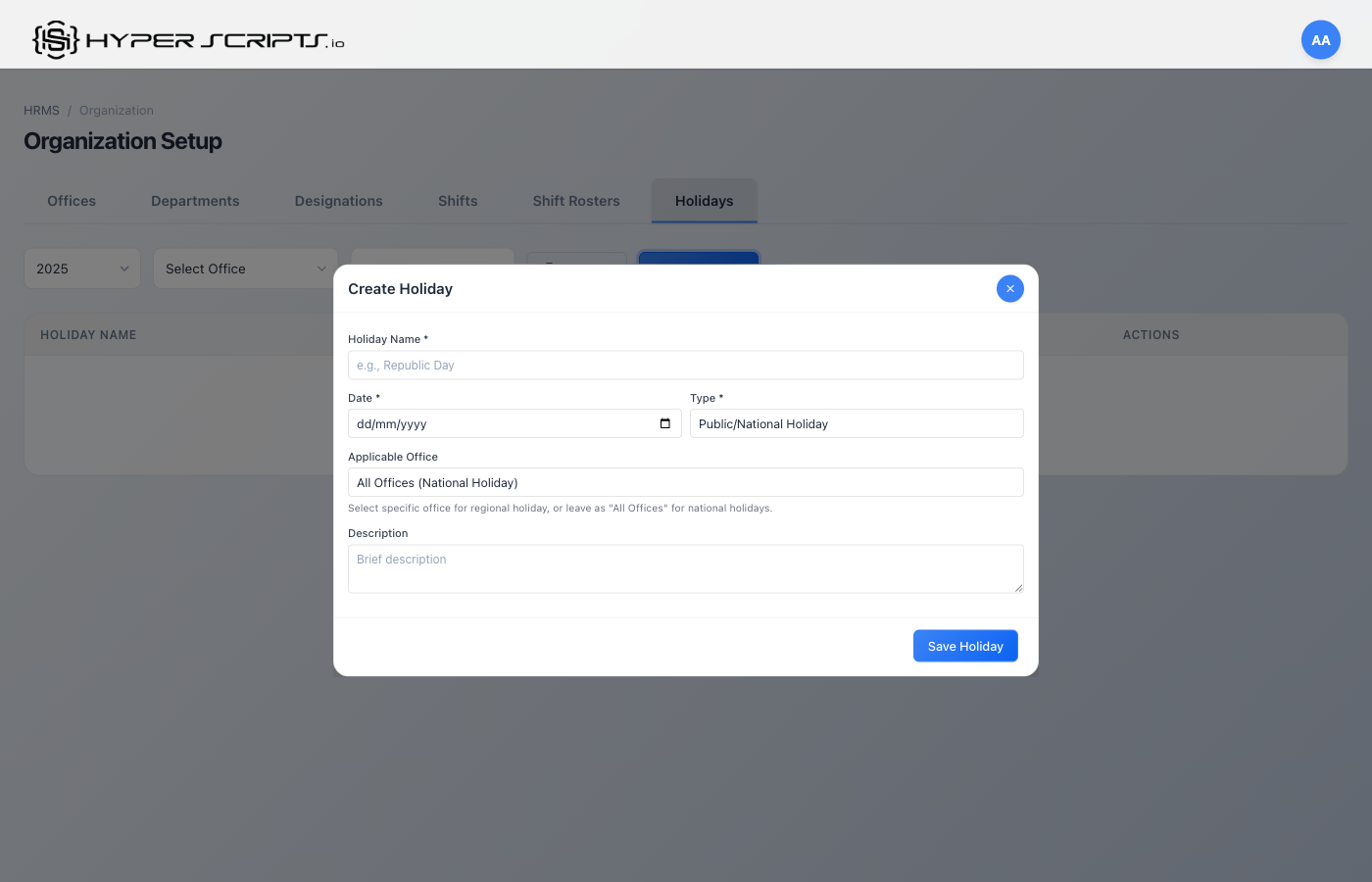Click the Holiday Name input field
The image size is (1372, 882).
[x=685, y=364]
